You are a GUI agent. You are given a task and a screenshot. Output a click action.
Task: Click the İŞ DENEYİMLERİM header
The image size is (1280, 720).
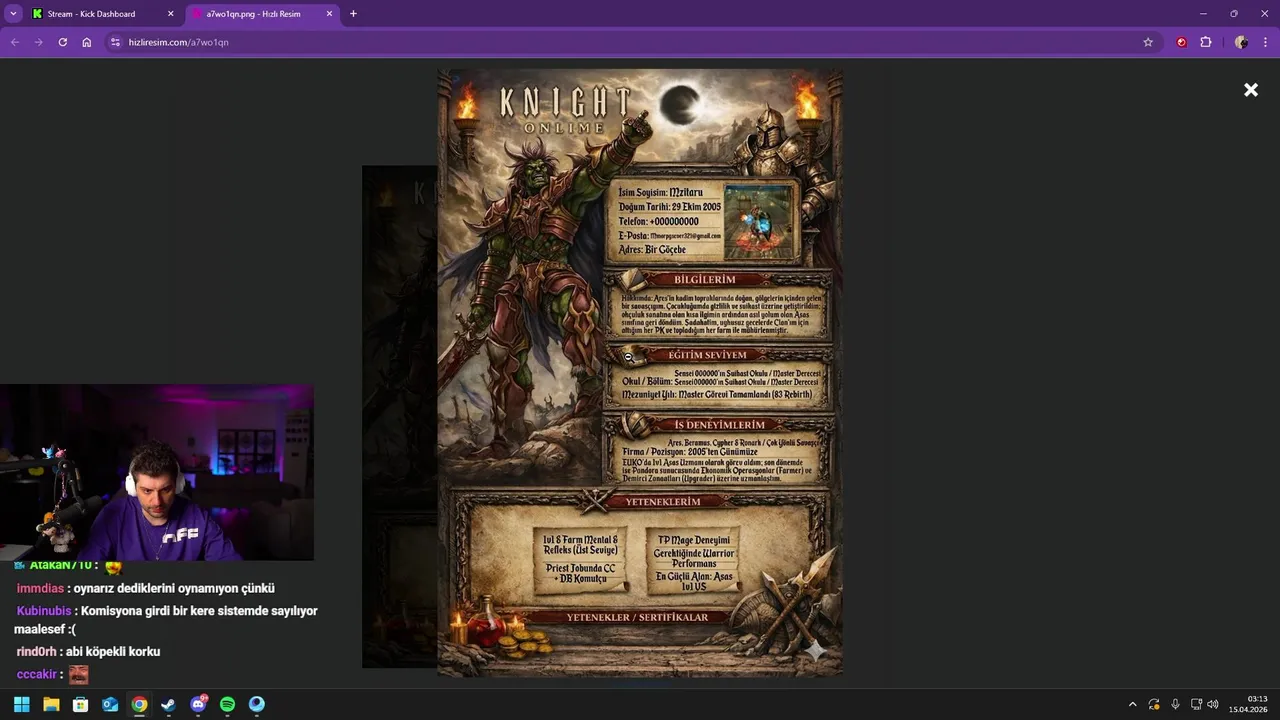coord(719,425)
